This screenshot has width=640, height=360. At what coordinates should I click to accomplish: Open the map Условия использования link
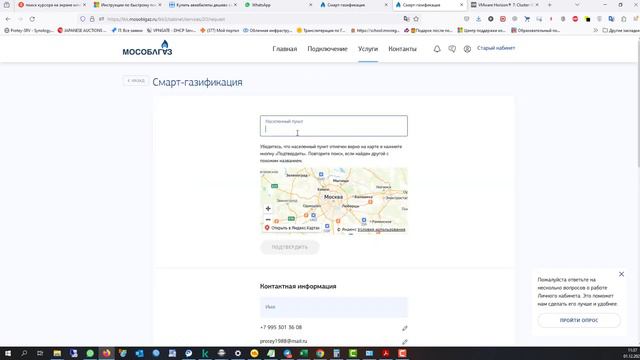381,229
